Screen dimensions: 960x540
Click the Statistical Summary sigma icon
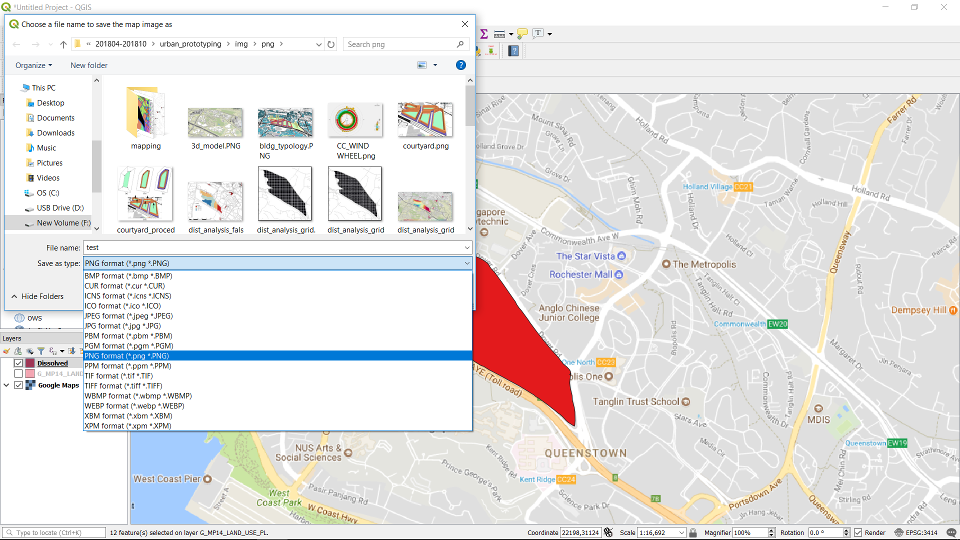pyautogui.click(x=484, y=33)
